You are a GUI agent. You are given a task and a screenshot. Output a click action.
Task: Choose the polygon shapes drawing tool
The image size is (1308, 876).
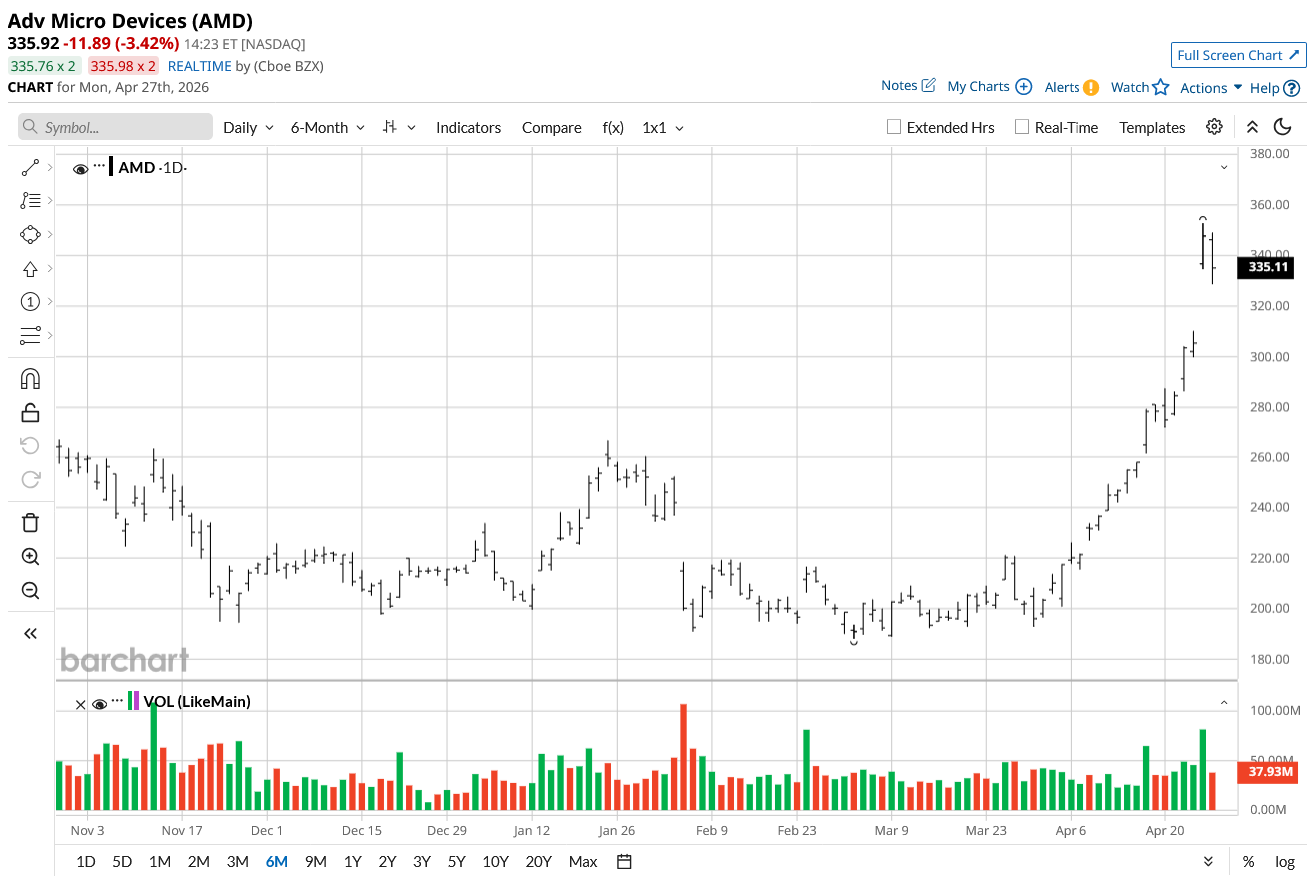click(30, 235)
